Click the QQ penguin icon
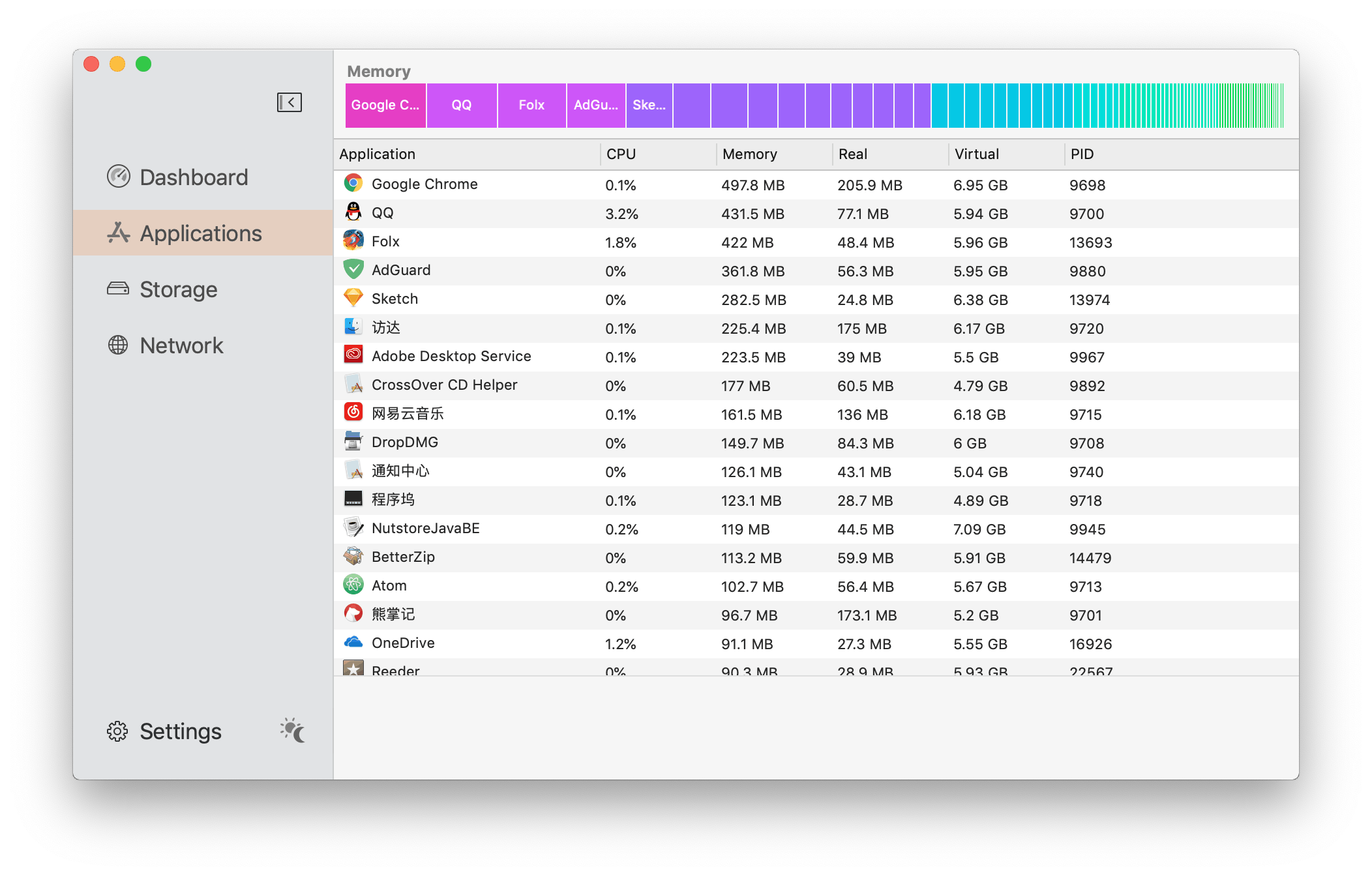 (x=353, y=212)
